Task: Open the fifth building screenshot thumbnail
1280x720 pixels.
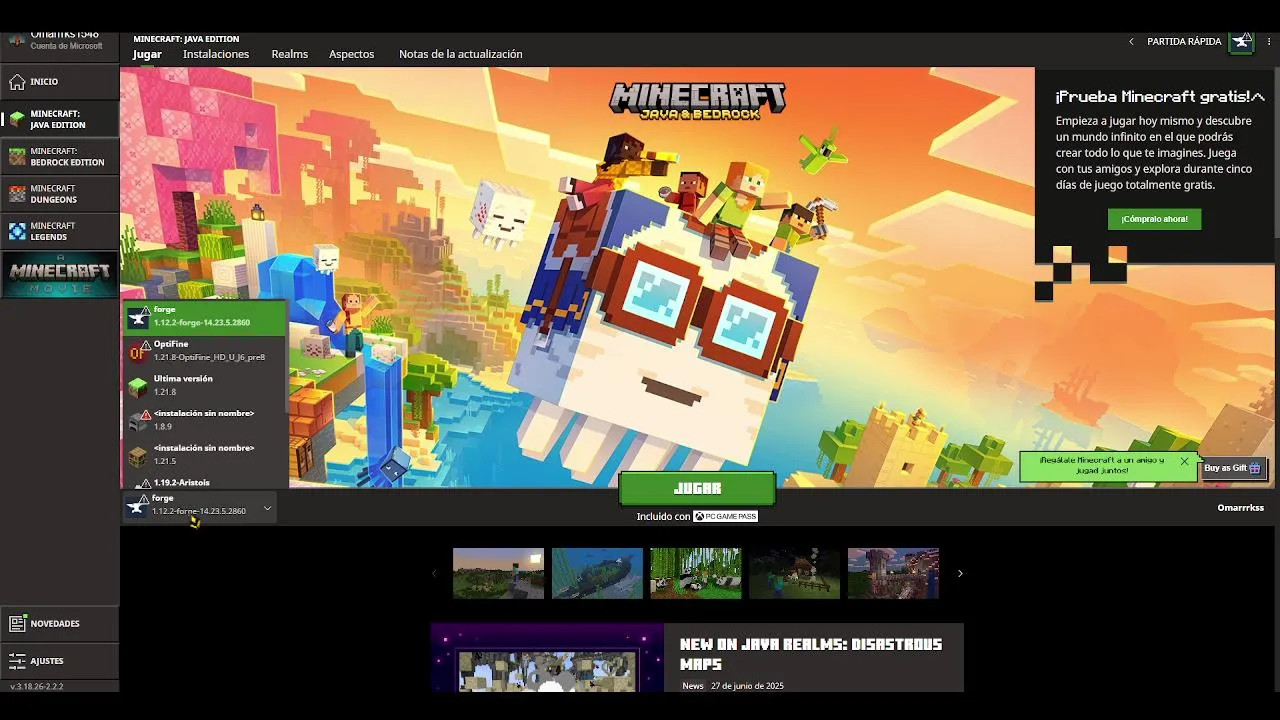Action: (893, 573)
